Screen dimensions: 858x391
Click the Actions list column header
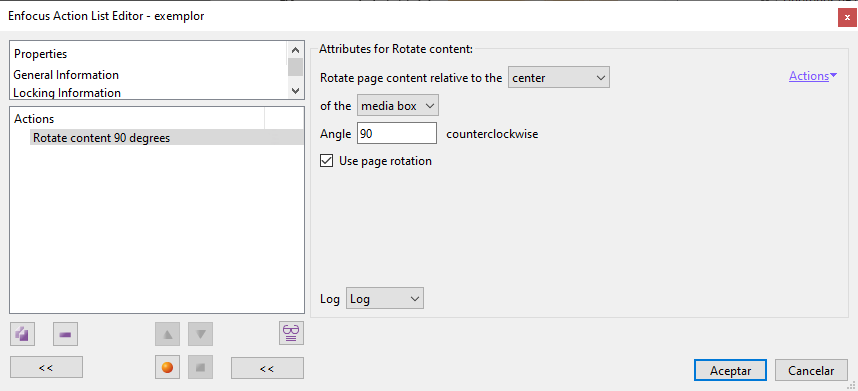click(x=137, y=118)
